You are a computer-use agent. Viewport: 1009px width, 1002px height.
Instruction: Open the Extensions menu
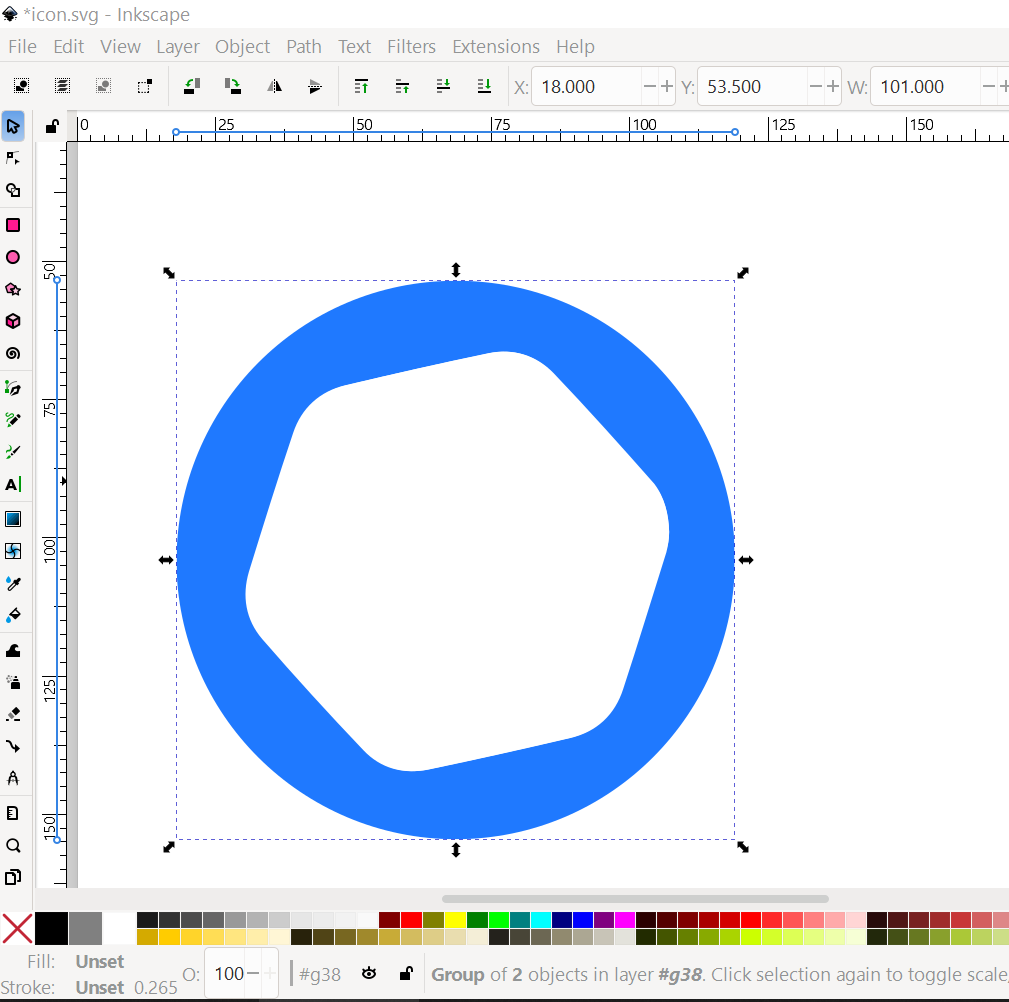coord(495,46)
